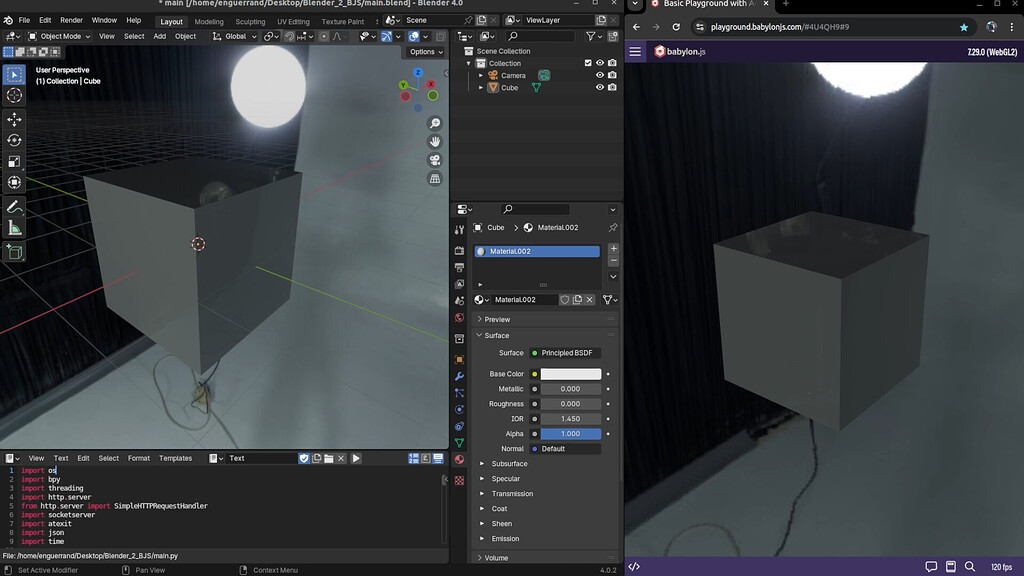Open the Babylon playground code editor with the </> button
The height and width of the screenshot is (576, 1024).
click(x=636, y=565)
